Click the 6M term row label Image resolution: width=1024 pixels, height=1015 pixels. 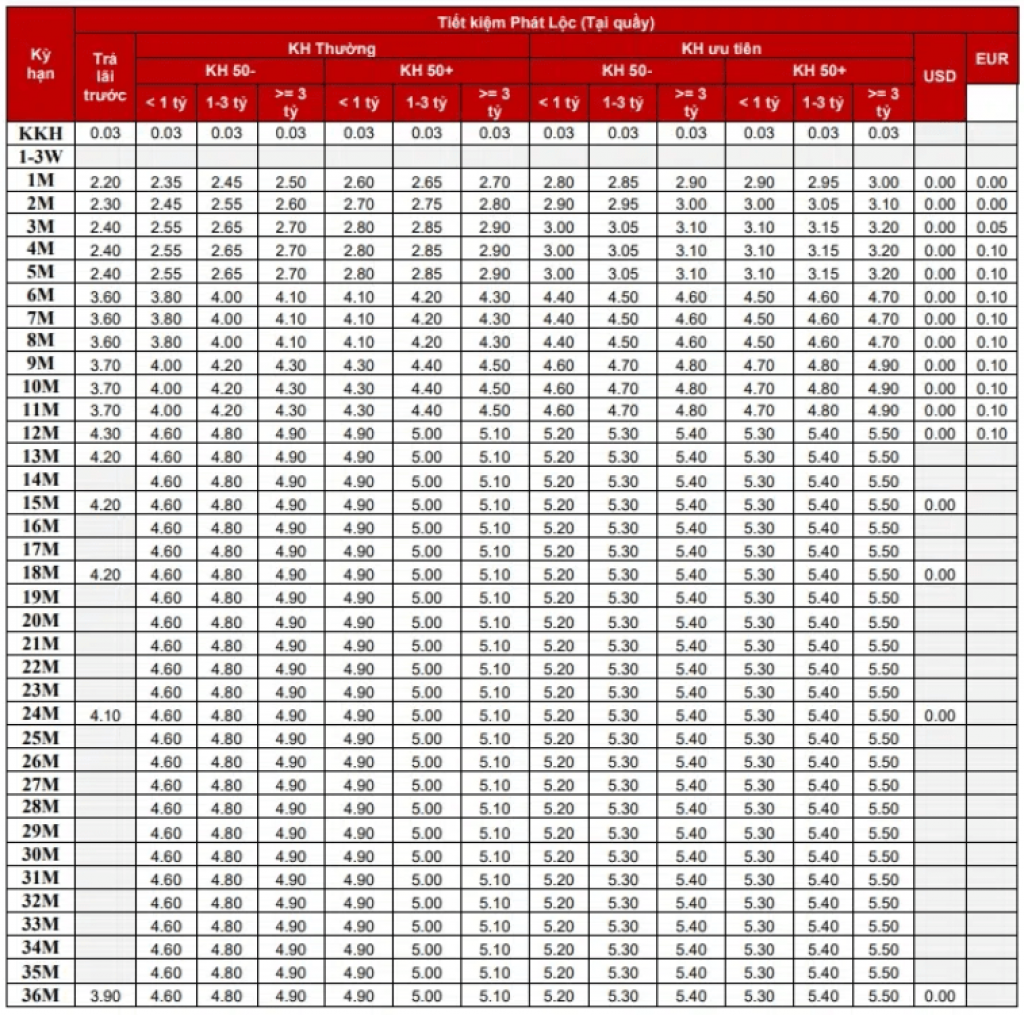[41, 296]
